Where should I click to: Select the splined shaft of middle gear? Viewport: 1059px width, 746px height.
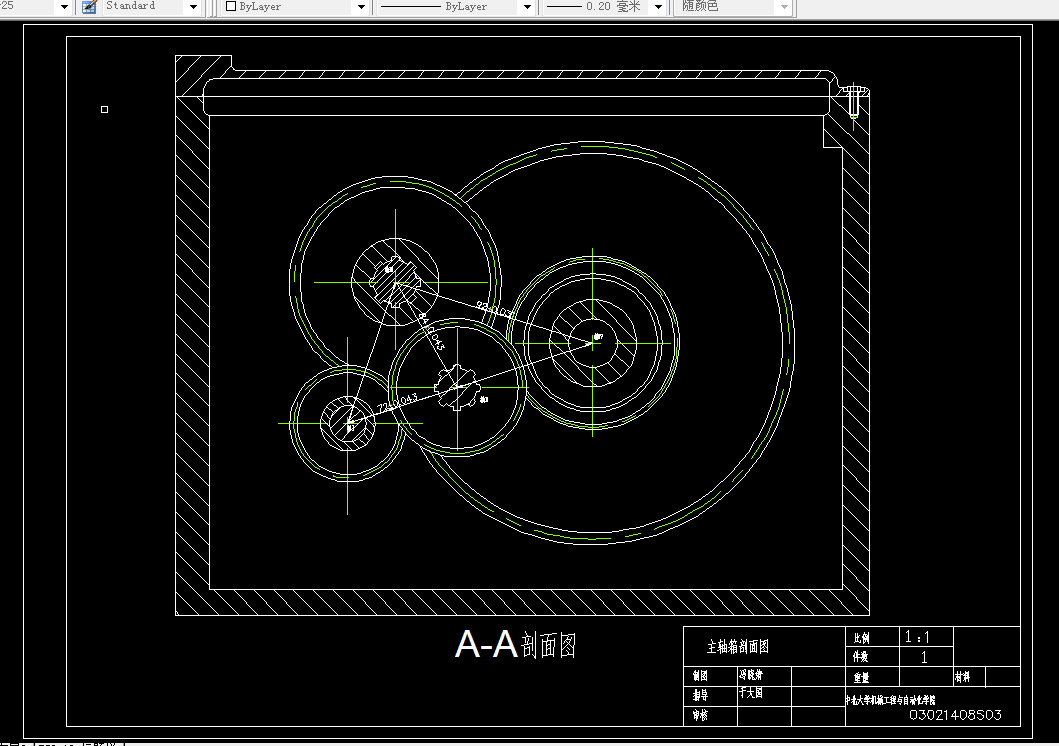click(x=457, y=388)
